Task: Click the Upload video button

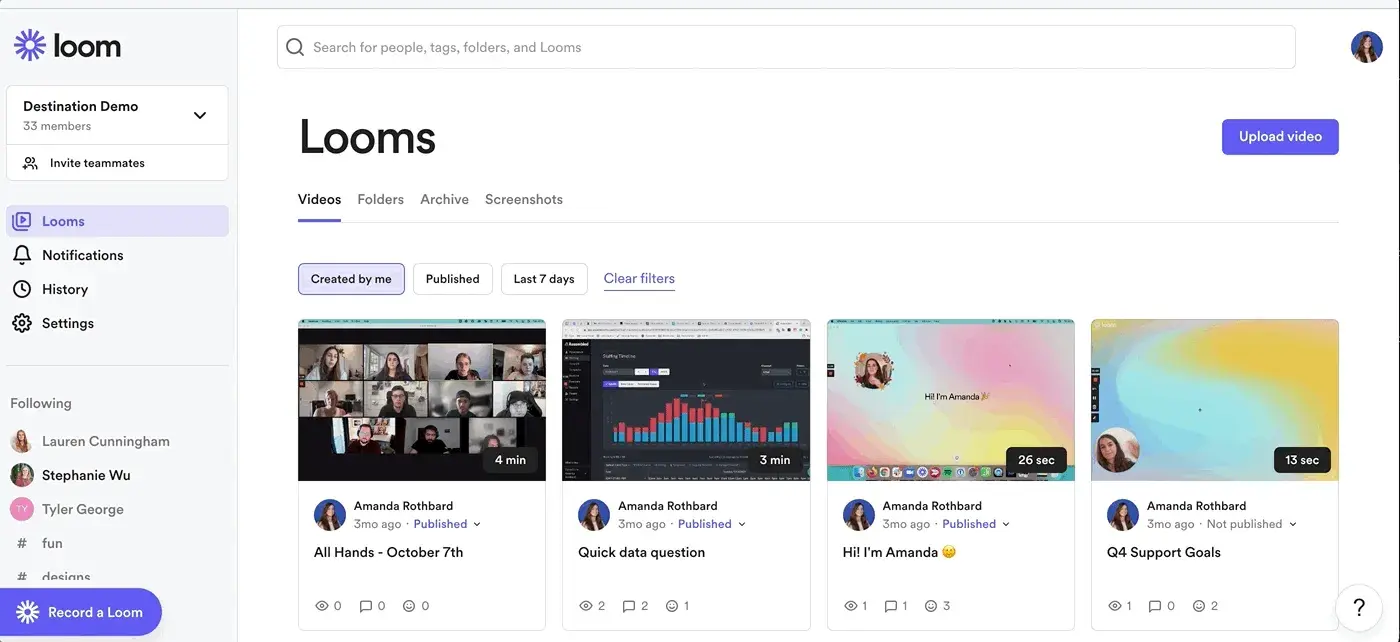Action: pos(1279,137)
